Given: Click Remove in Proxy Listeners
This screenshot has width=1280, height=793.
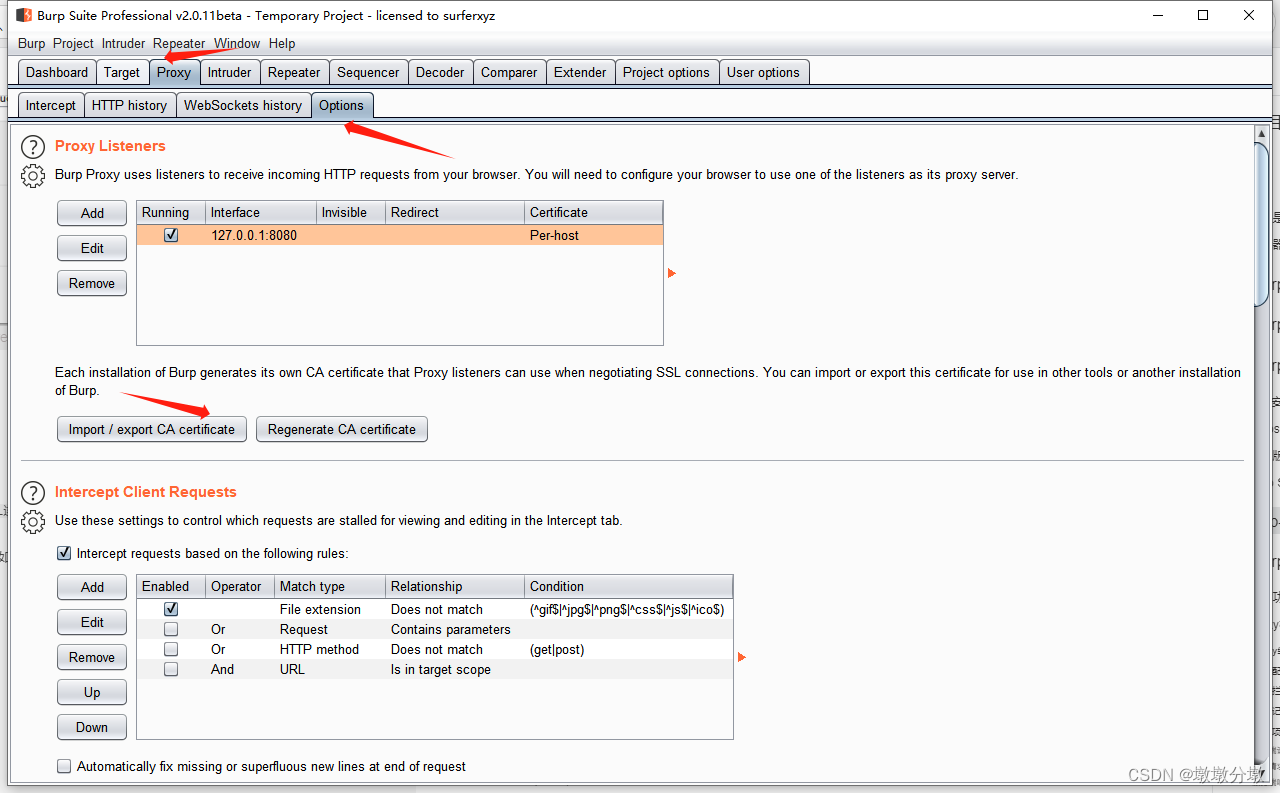Looking at the screenshot, I should tap(92, 283).
